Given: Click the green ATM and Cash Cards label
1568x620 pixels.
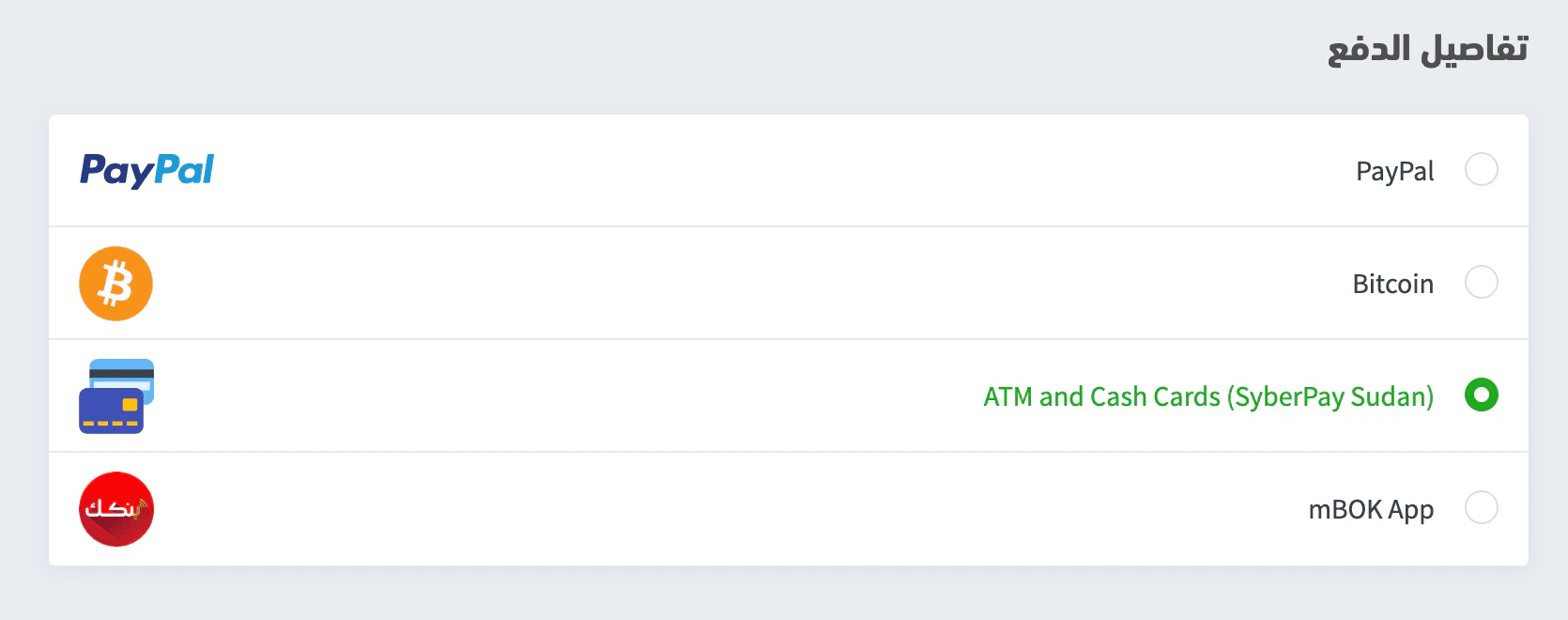Looking at the screenshot, I should tap(1207, 396).
